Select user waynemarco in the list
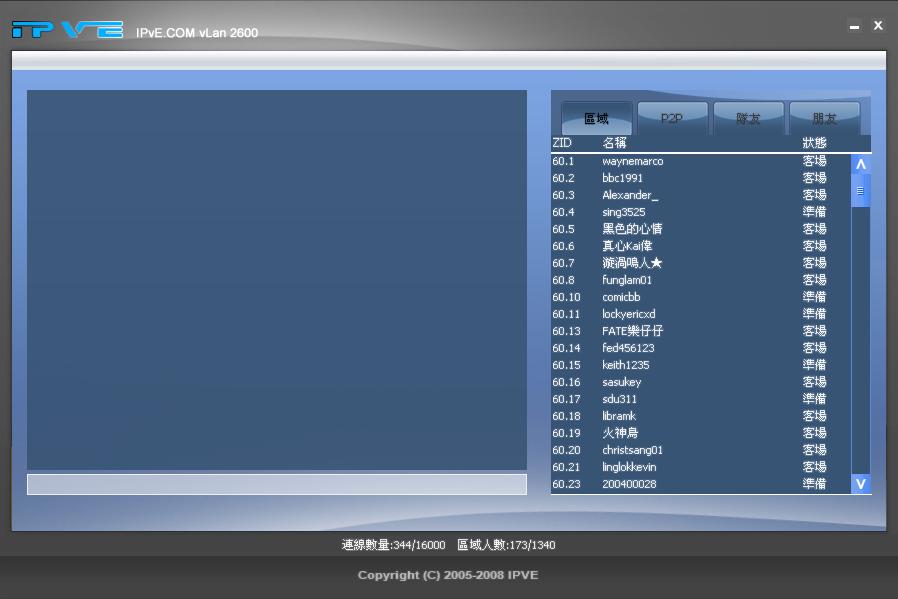898x599 pixels. [700, 161]
